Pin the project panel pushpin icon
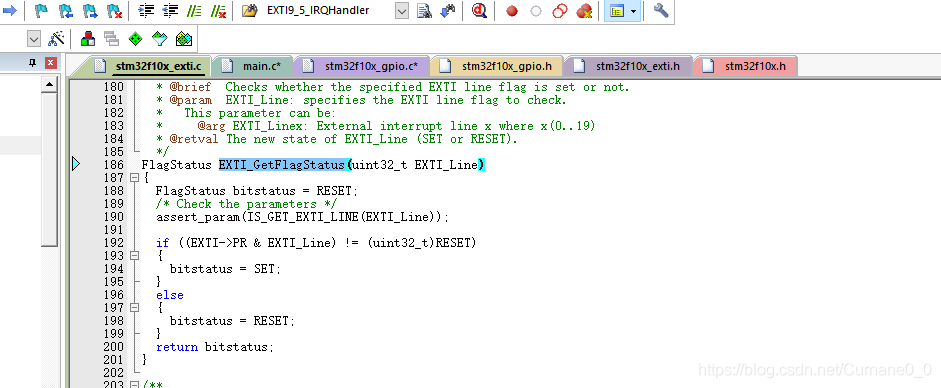The image size is (941, 388). coord(33,63)
